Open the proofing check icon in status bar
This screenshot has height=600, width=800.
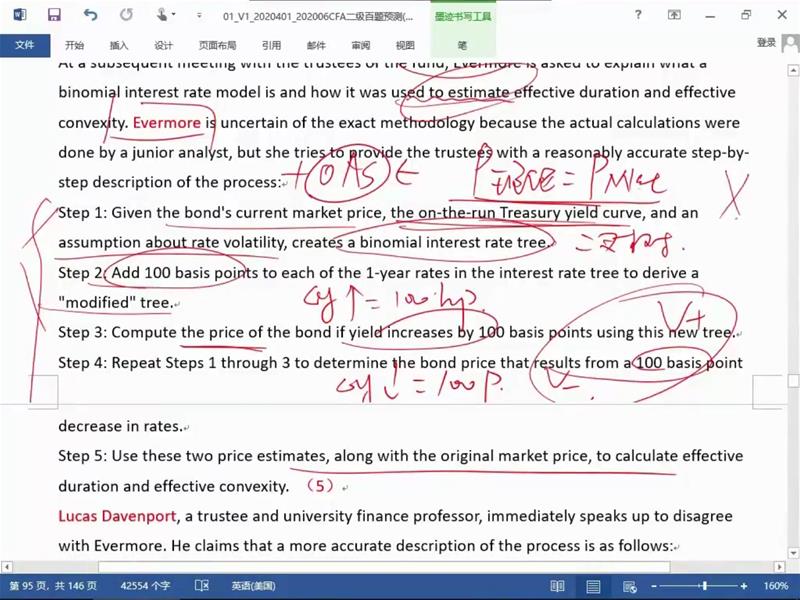point(201,585)
